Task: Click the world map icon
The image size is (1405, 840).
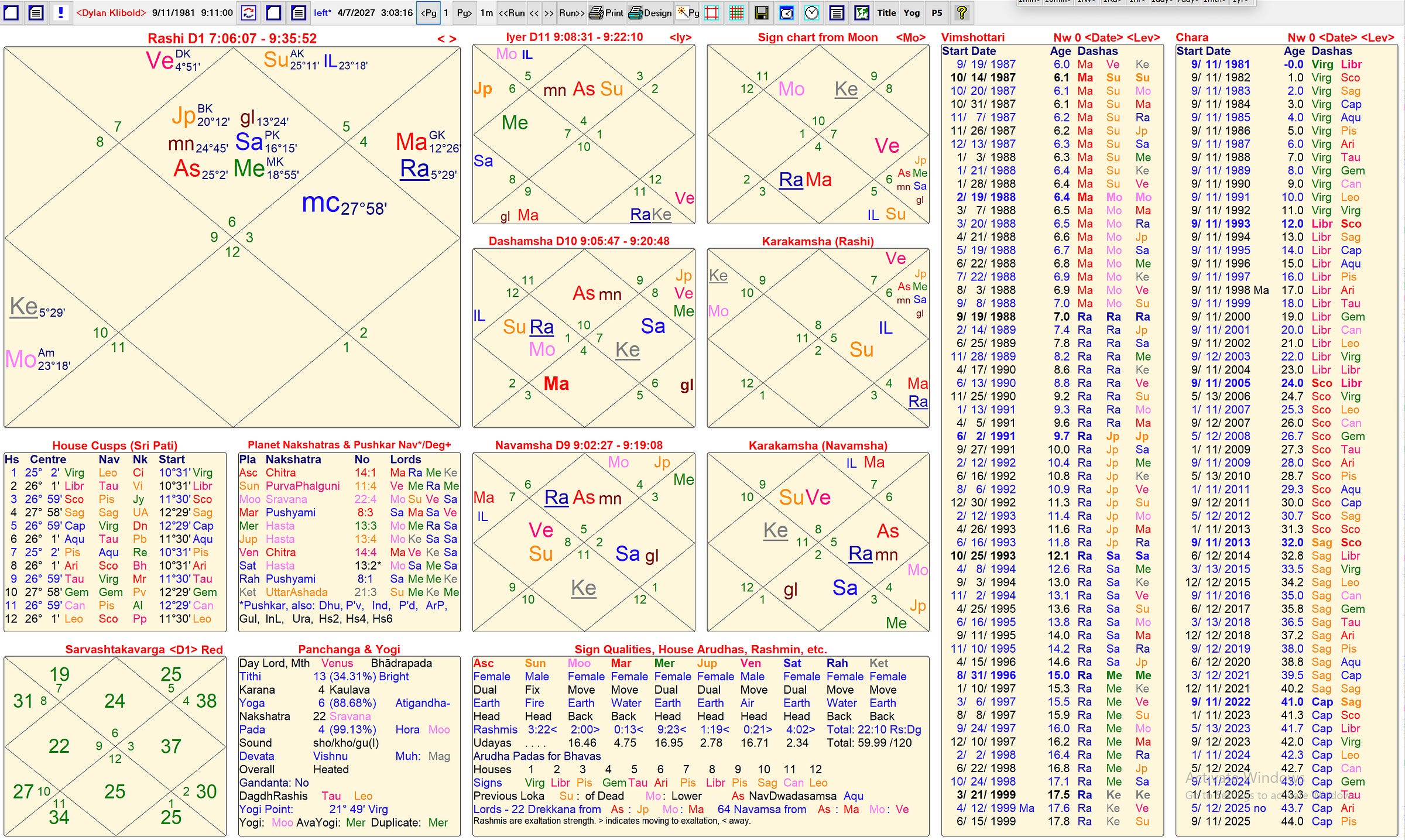Action: [861, 12]
